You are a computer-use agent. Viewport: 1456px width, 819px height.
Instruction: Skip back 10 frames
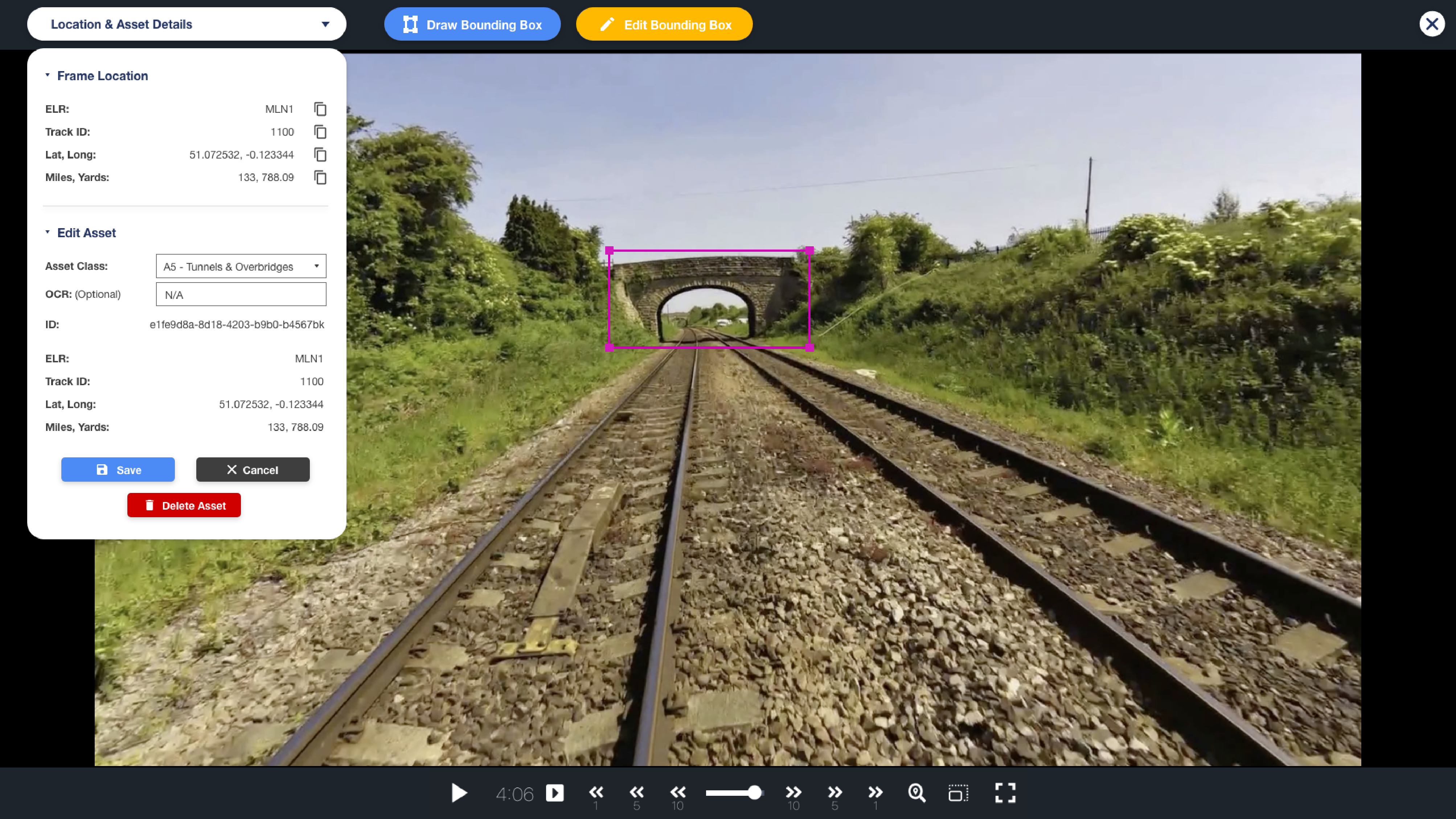click(x=678, y=793)
